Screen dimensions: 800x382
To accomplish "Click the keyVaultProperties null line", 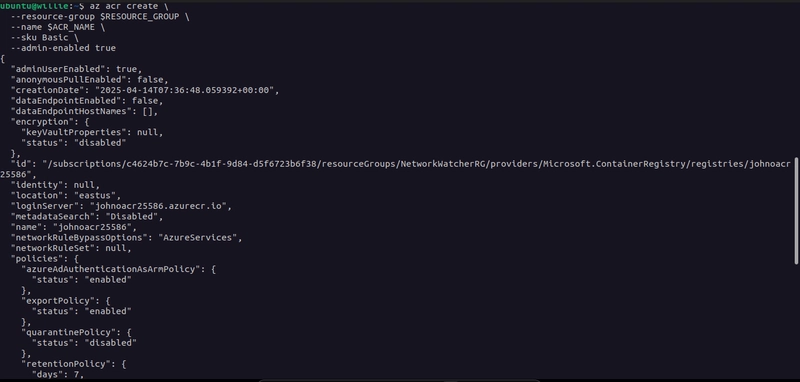I will point(92,132).
